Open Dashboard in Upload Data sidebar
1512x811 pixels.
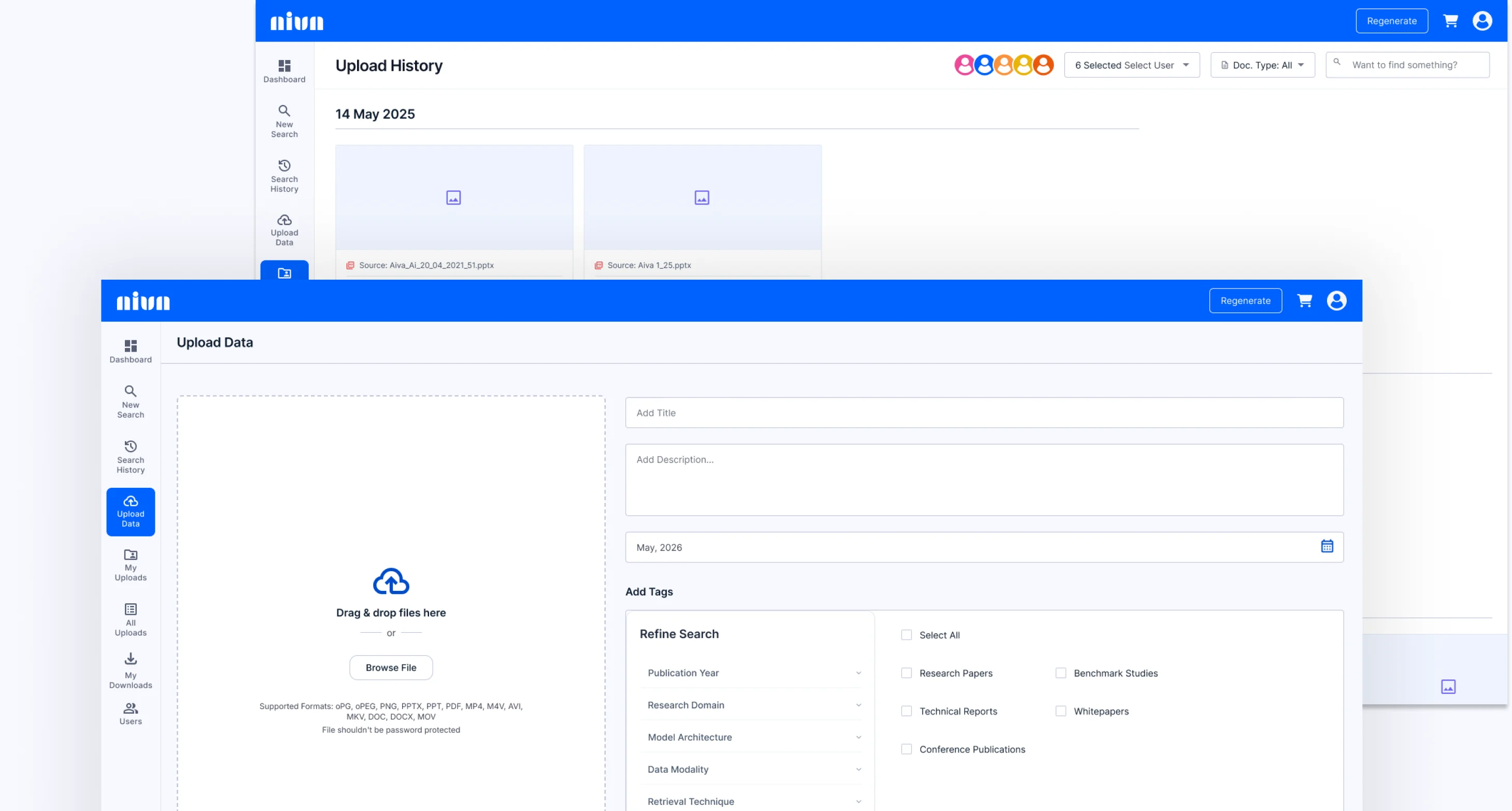(x=130, y=351)
